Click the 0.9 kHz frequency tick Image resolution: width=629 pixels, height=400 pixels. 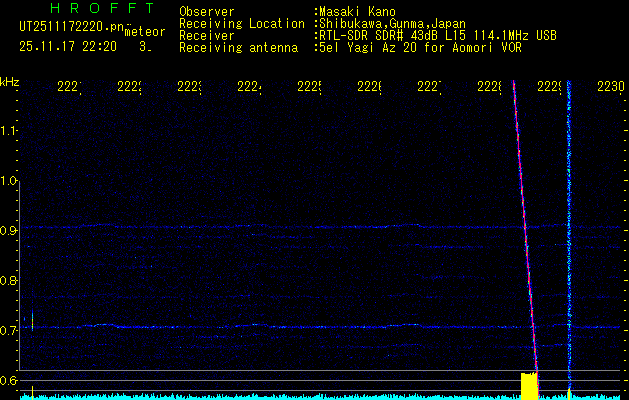point(10,231)
